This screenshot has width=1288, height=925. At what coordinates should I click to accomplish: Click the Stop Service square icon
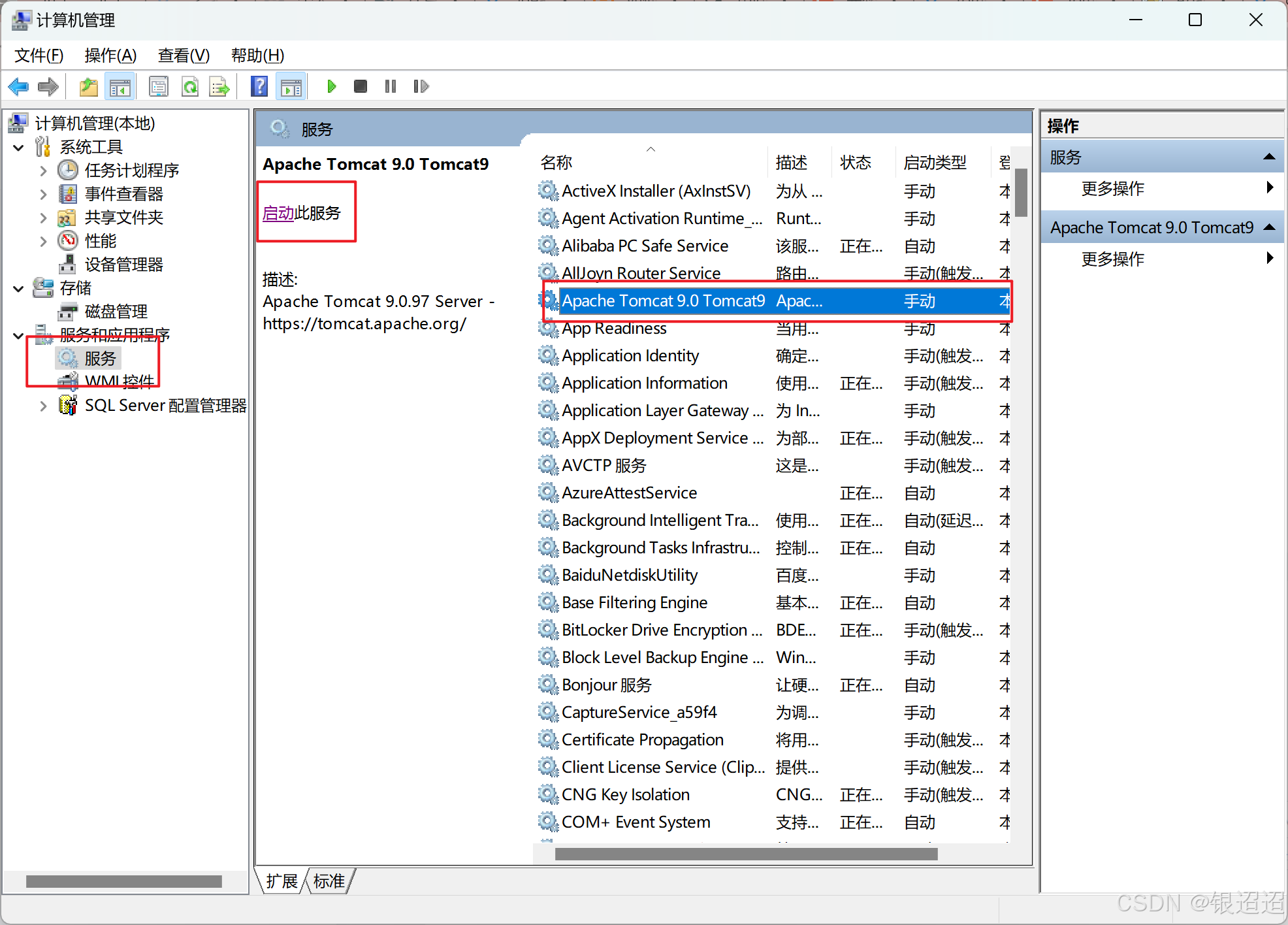(x=360, y=86)
